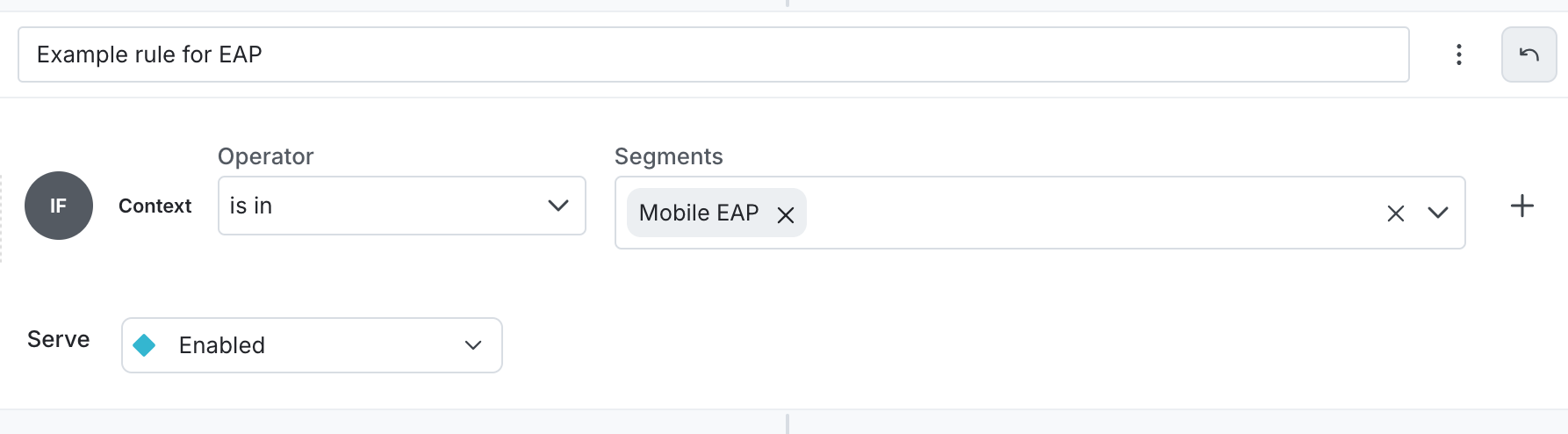Image resolution: width=1568 pixels, height=434 pixels.
Task: Click the Operator dropdown arrow
Action: 557,206
